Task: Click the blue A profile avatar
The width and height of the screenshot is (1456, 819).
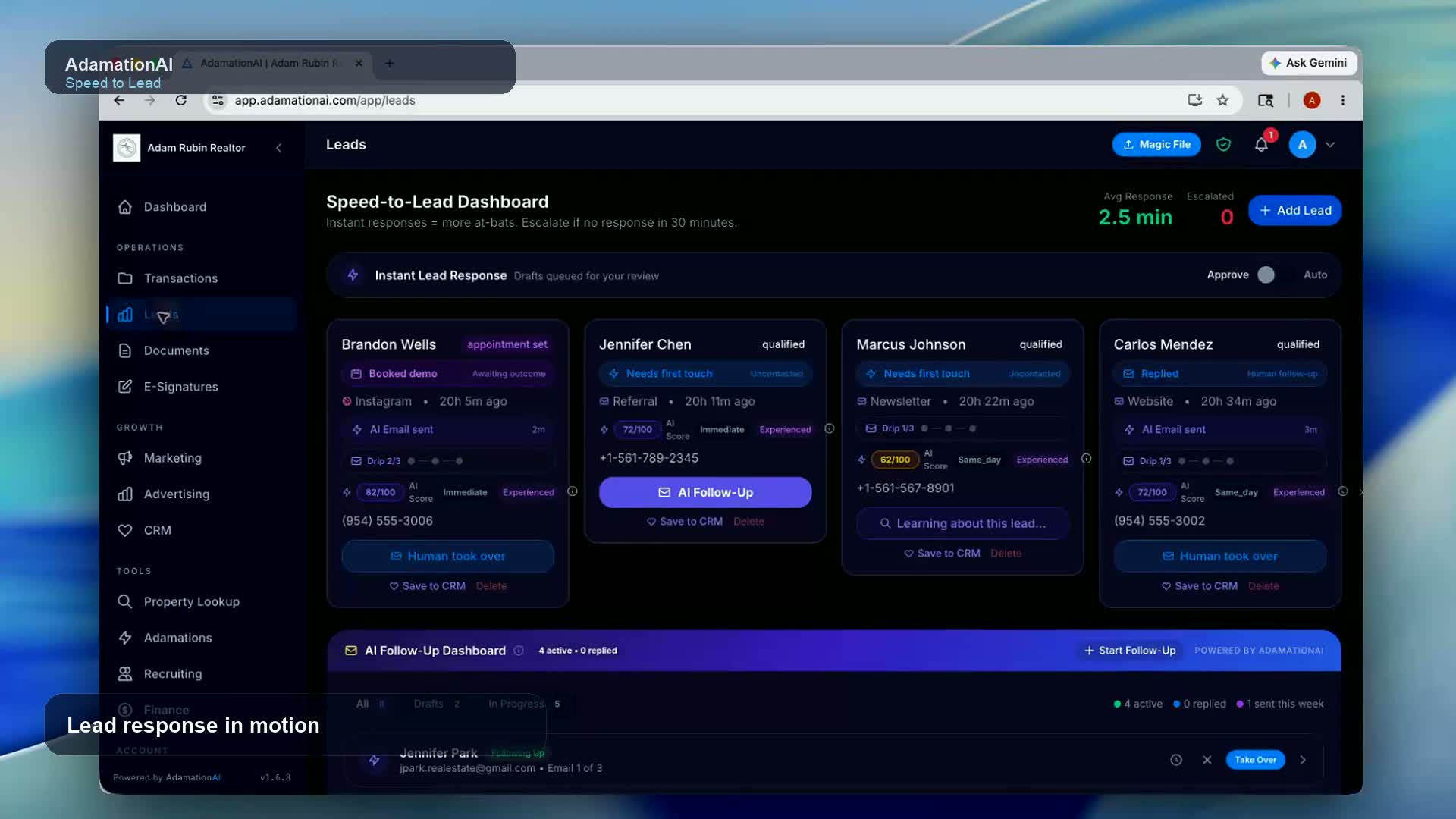Action: click(x=1302, y=144)
